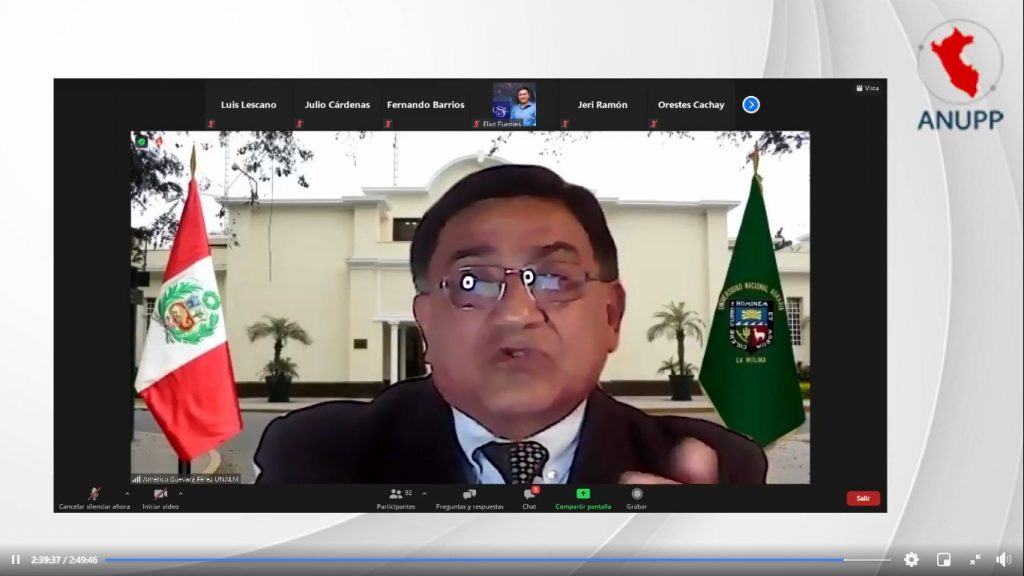The image size is (1024, 576).
Task: Select the Fernando Barrios participant tile
Action: (x=426, y=104)
